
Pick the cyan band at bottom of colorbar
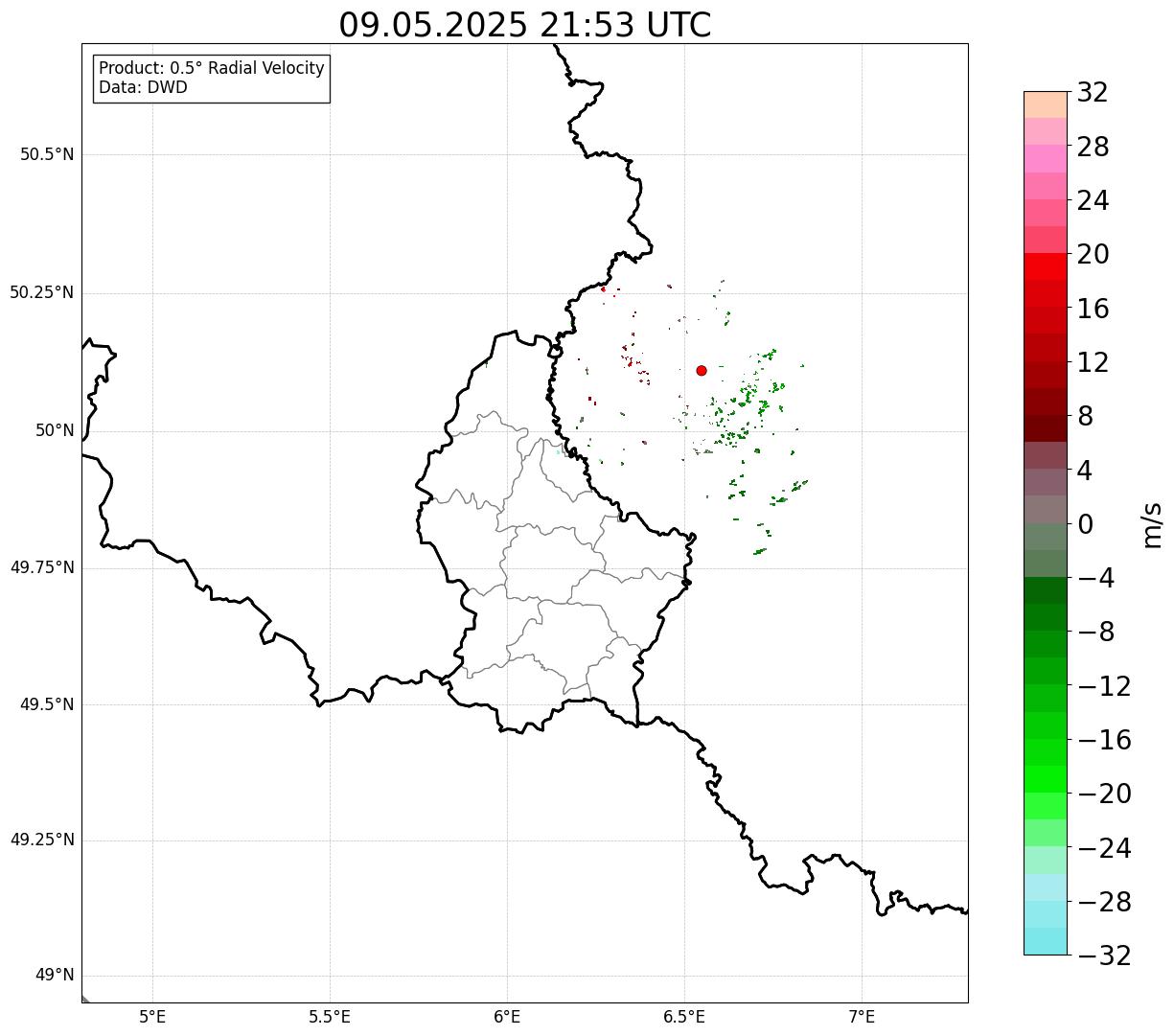click(1046, 941)
